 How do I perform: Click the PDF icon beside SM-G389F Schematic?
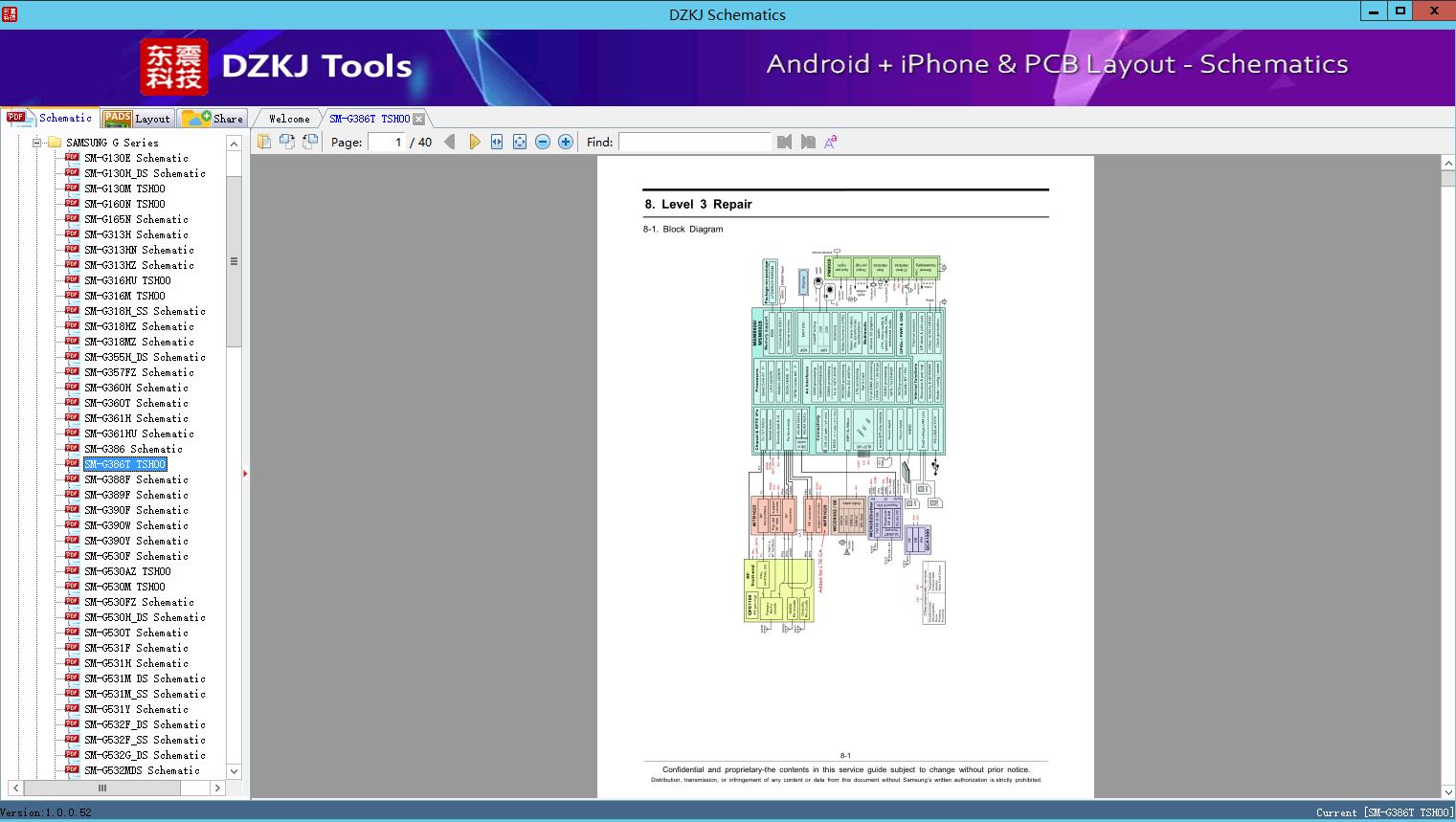(72, 494)
